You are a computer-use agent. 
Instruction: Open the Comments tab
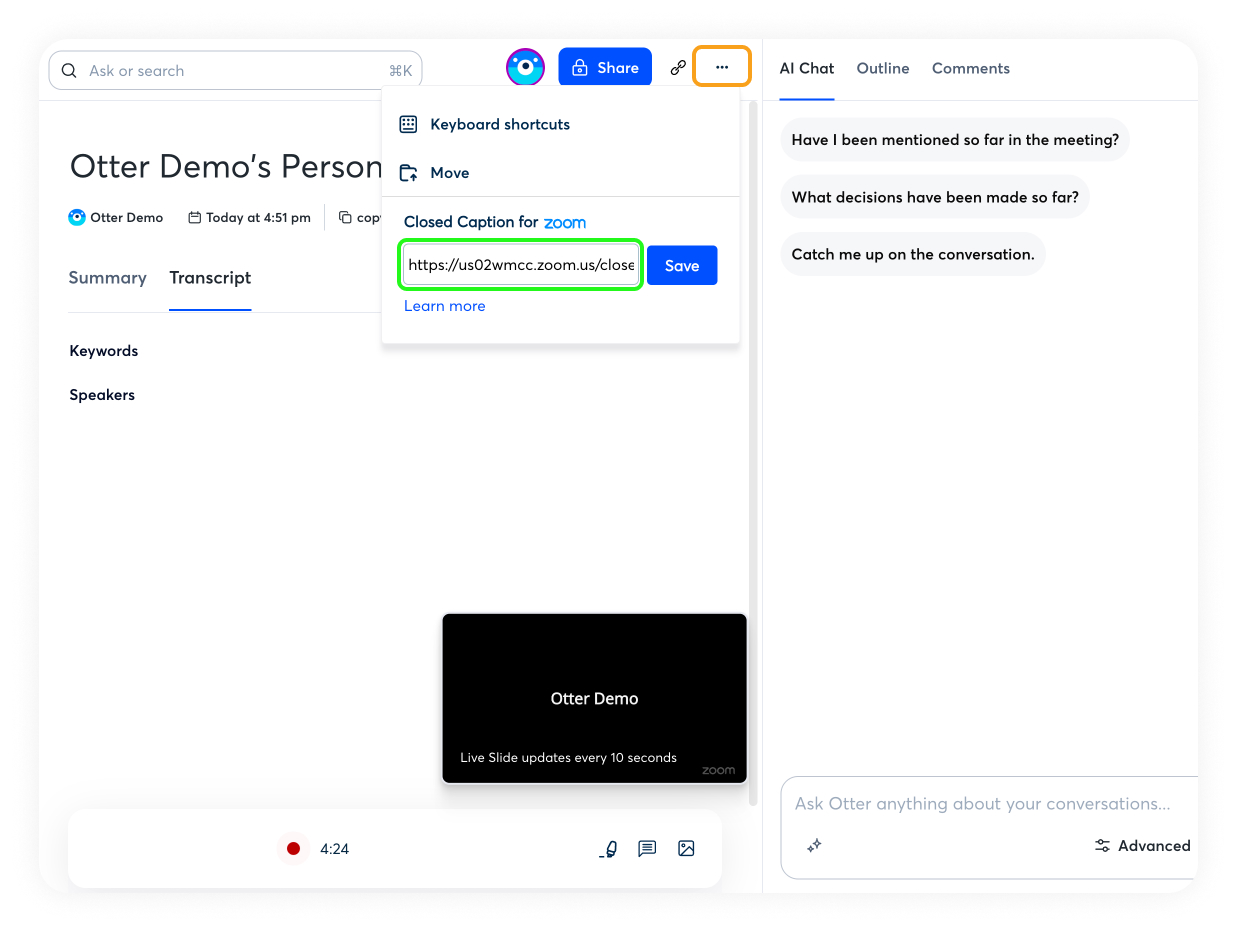click(x=970, y=69)
